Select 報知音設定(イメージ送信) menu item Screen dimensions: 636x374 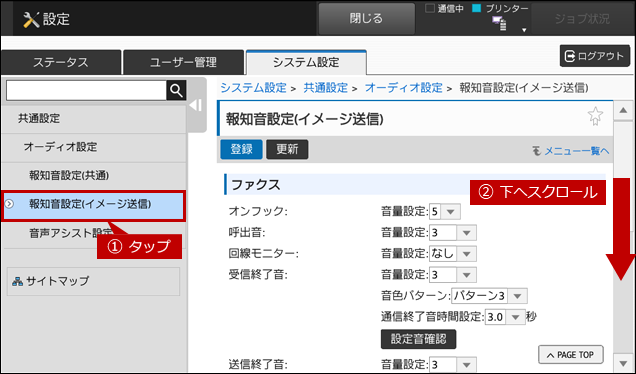click(94, 204)
